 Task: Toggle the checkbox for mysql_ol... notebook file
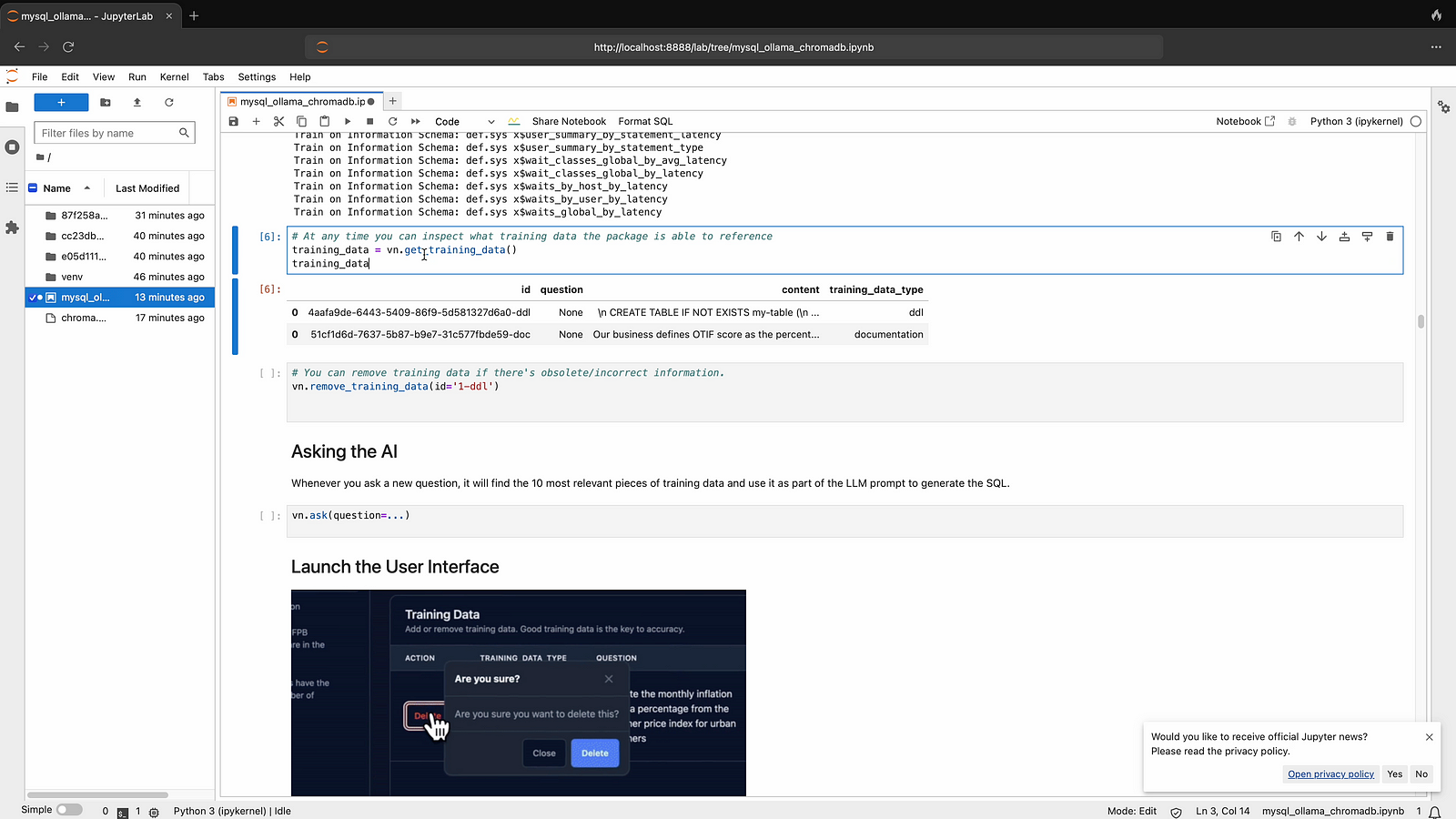(34, 298)
